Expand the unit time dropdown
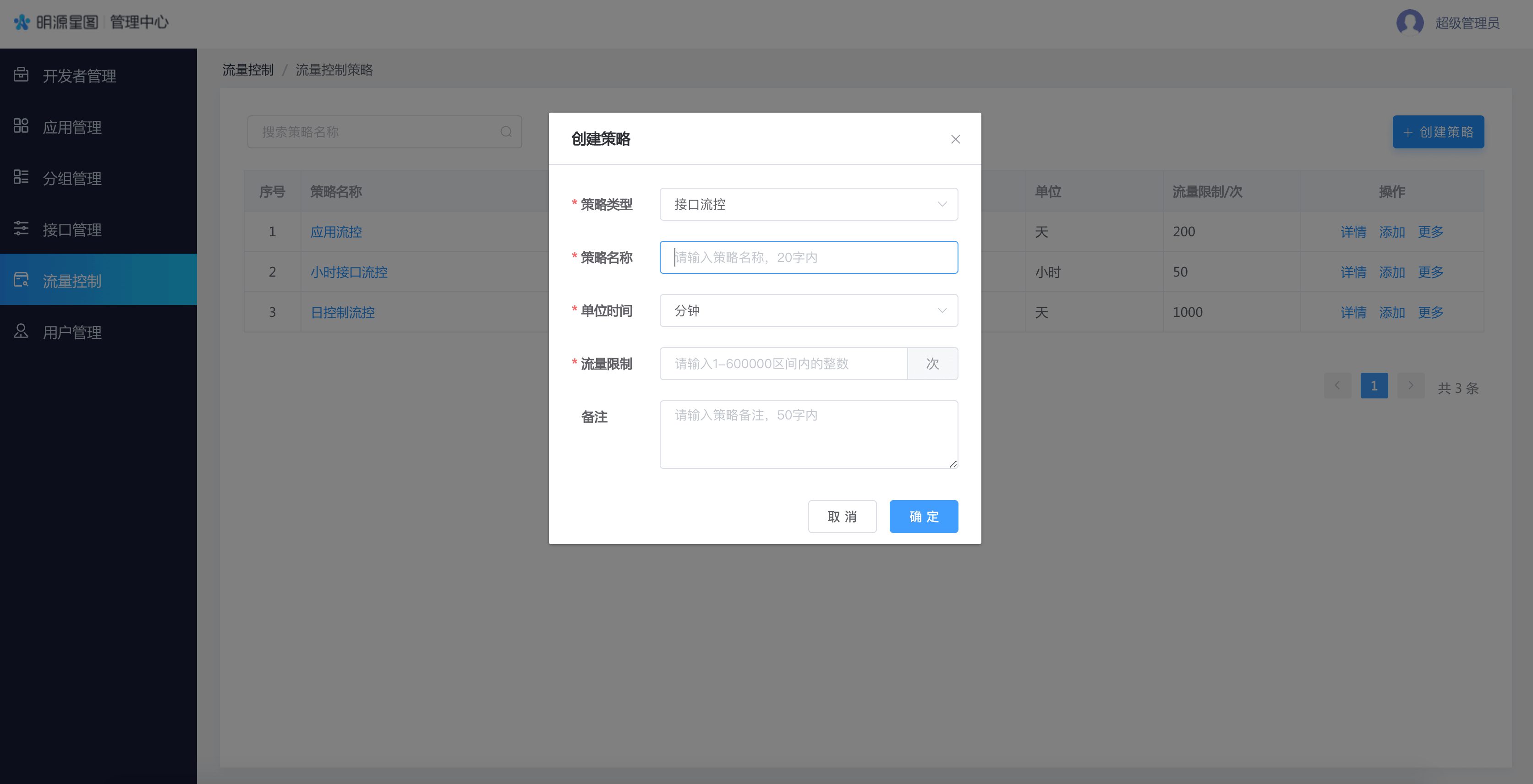The height and width of the screenshot is (784, 1533). pos(808,310)
